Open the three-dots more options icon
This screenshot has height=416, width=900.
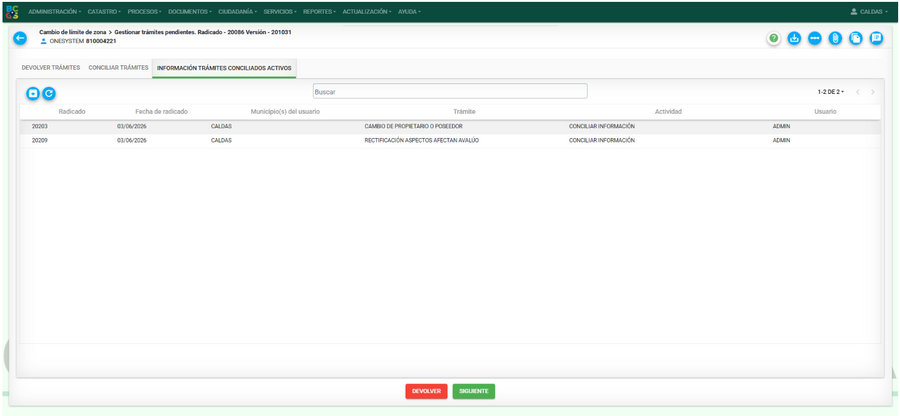(x=814, y=38)
